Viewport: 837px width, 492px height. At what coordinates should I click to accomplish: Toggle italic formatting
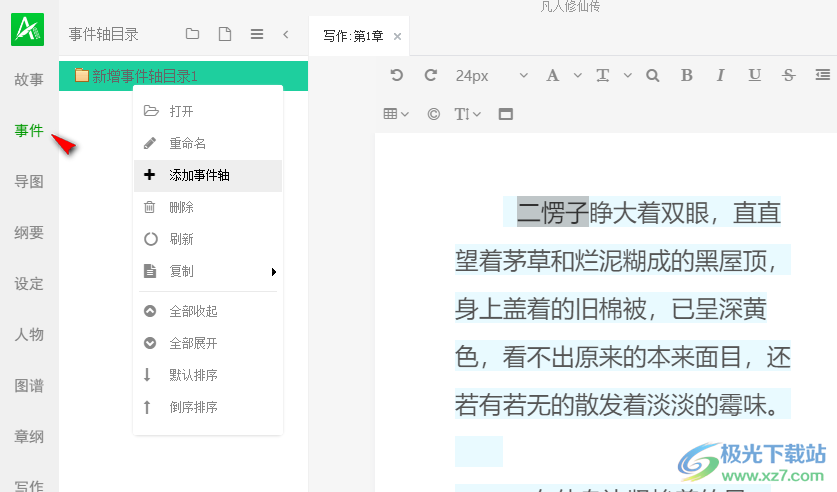point(720,75)
